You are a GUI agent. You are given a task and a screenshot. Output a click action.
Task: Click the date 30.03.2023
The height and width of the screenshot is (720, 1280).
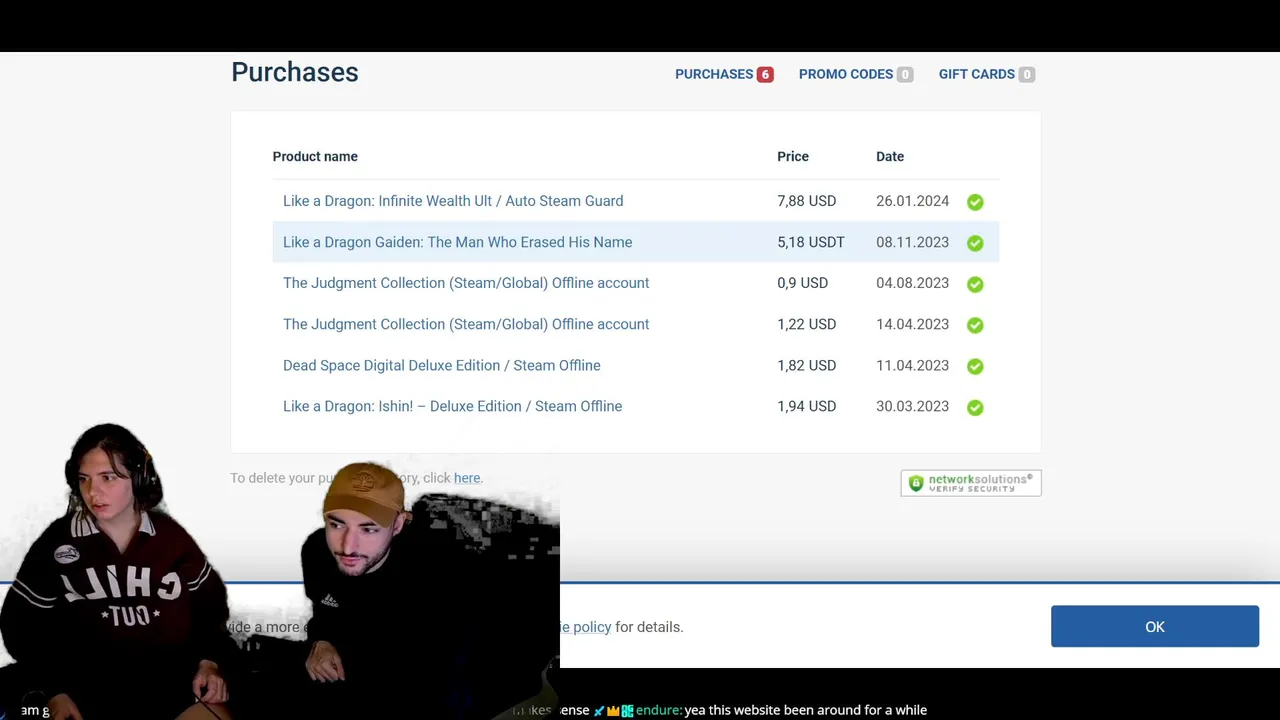click(x=912, y=406)
